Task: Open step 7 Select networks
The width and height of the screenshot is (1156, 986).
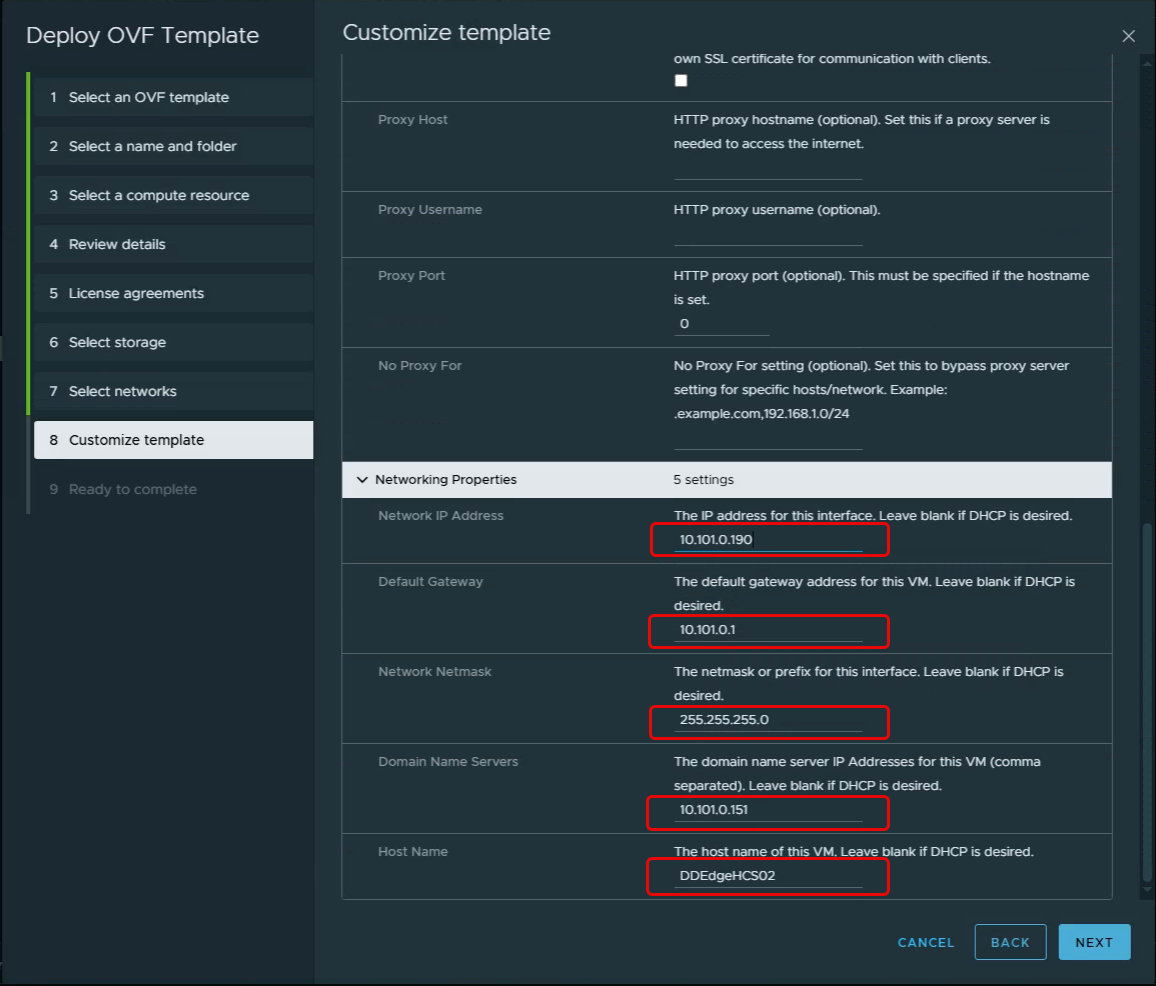Action: pos(122,391)
